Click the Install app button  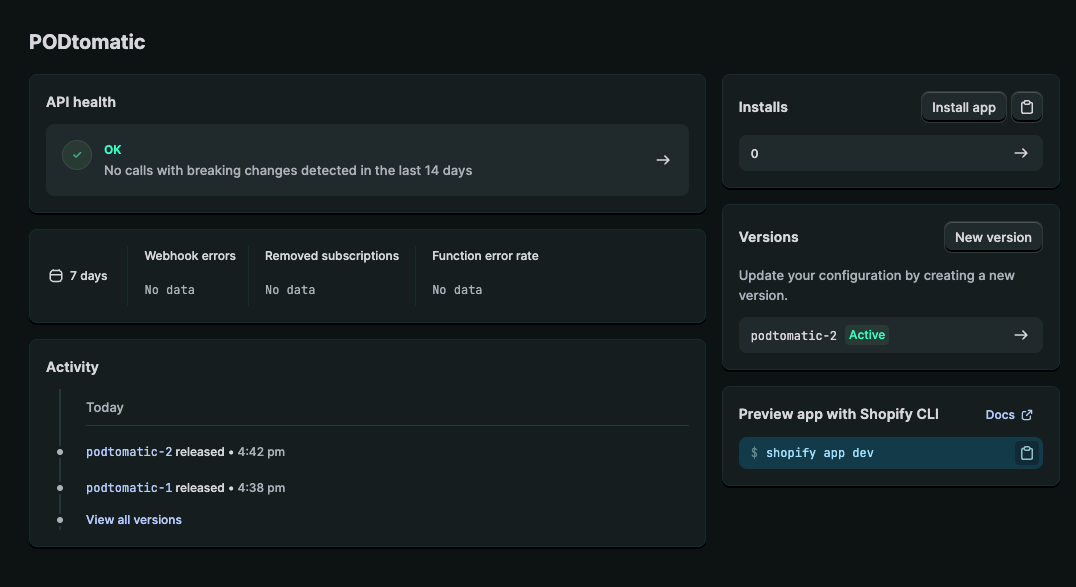pyautogui.click(x=963, y=107)
